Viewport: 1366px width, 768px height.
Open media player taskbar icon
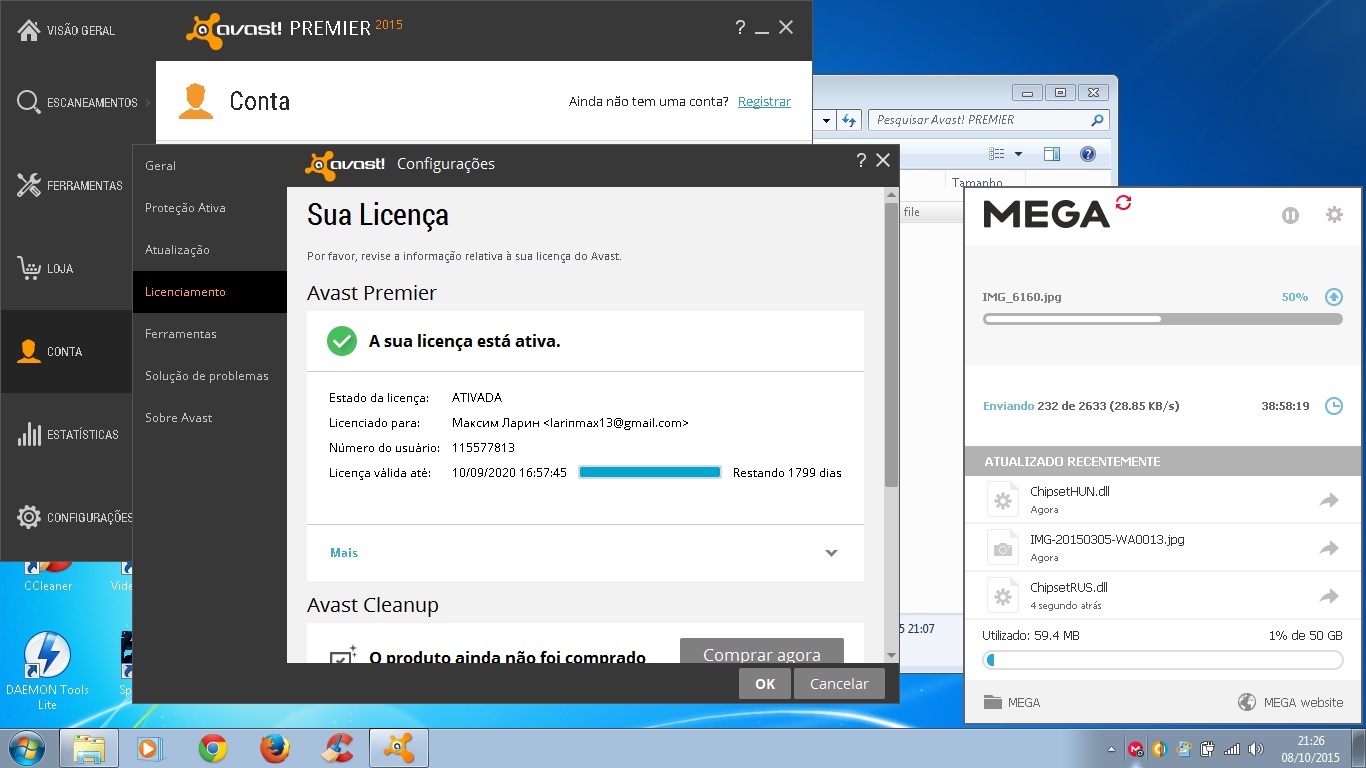pyautogui.click(x=150, y=748)
